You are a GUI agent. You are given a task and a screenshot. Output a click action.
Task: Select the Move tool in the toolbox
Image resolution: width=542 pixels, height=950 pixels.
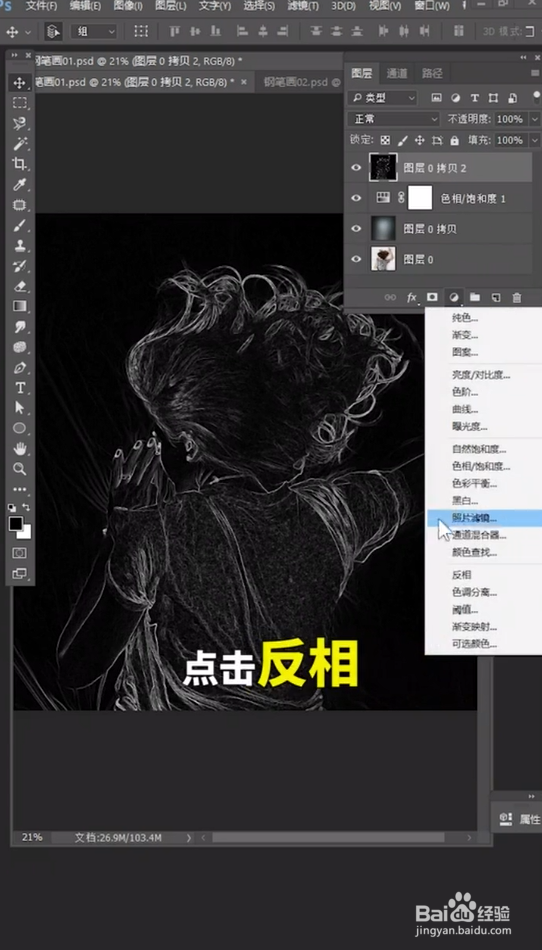tap(20, 82)
